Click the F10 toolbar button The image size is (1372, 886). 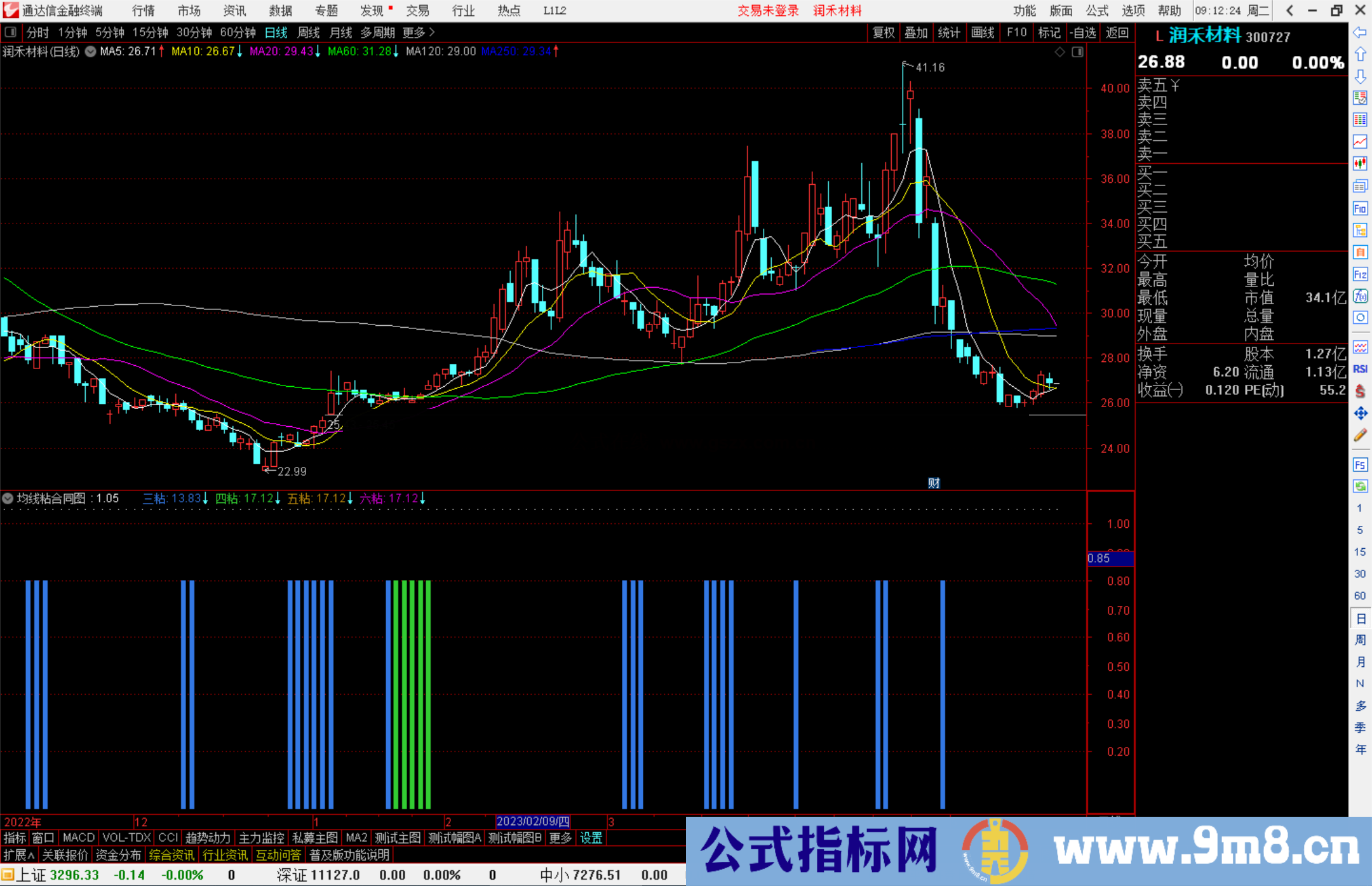tap(1016, 32)
